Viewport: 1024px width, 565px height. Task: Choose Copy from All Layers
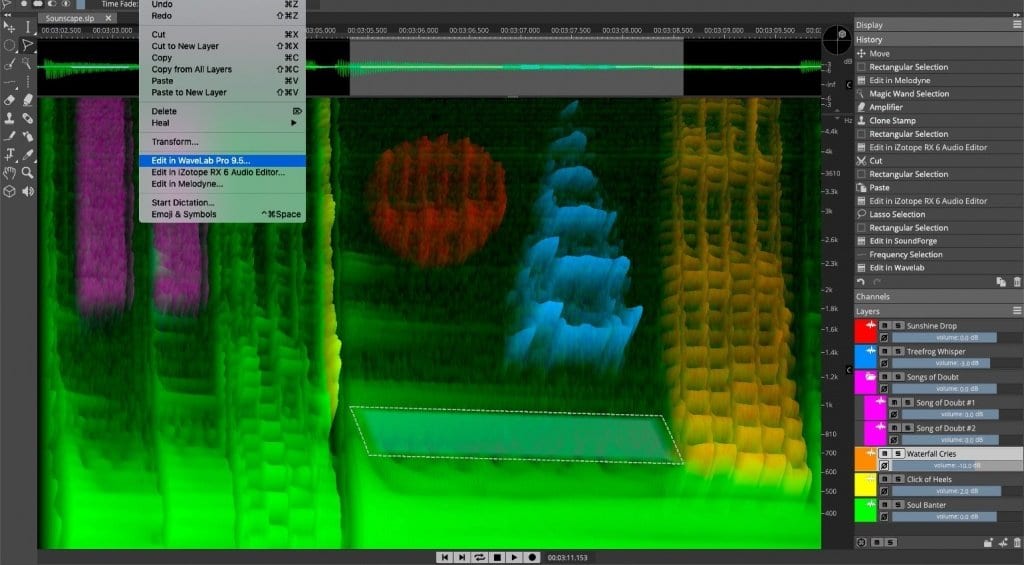pyautogui.click(x=222, y=69)
